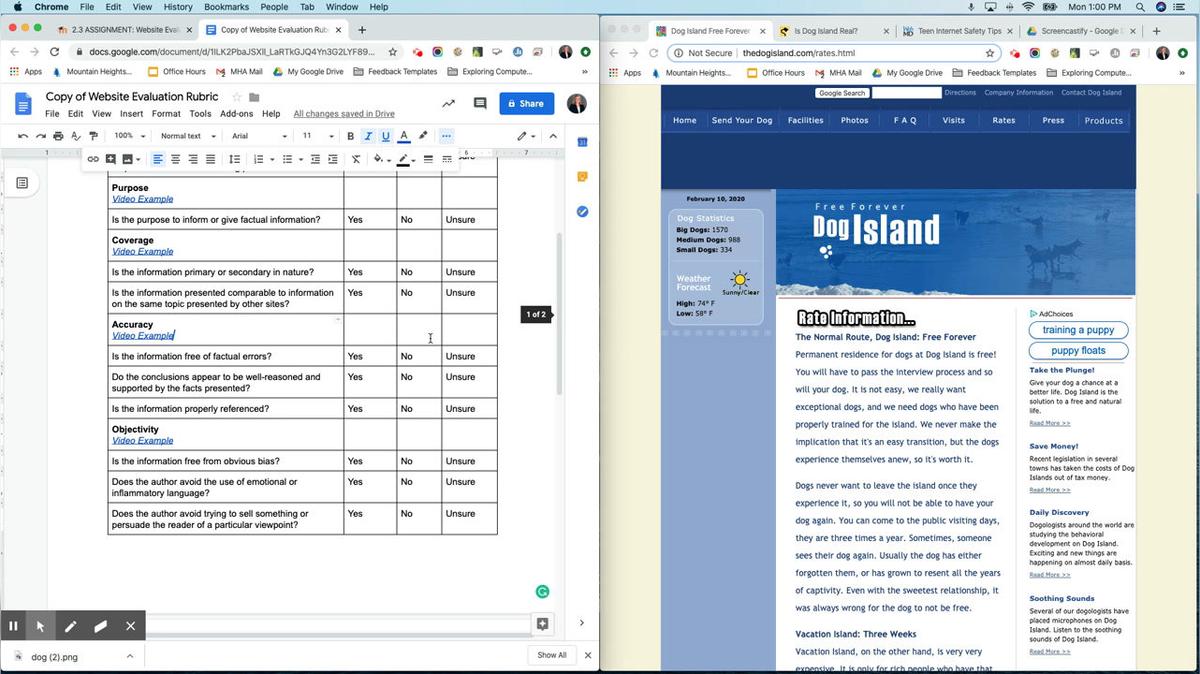Open the zoom level 100% dropdown
Image resolution: width=1200 pixels, height=674 pixels.
(x=128, y=136)
